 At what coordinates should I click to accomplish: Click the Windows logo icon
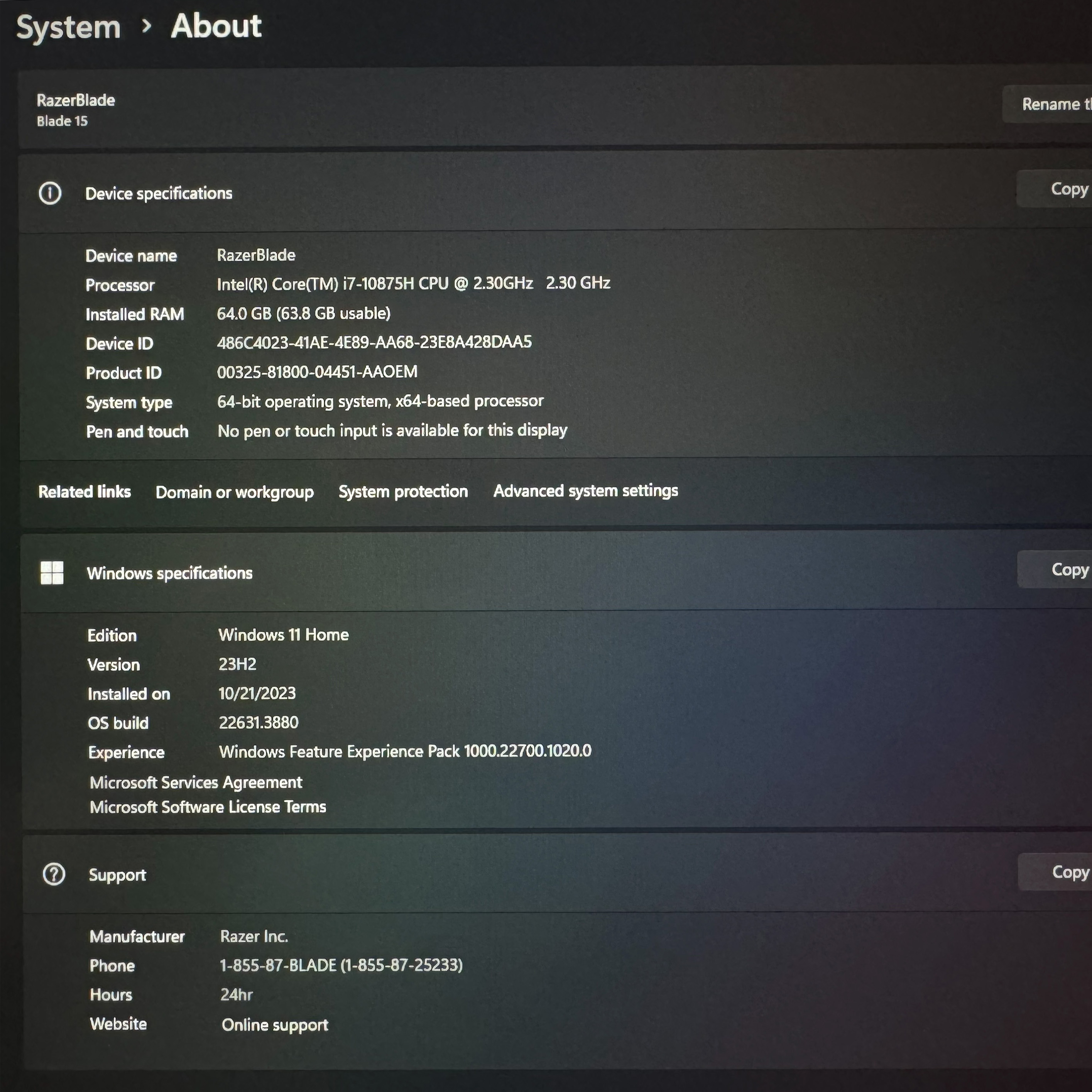[52, 573]
